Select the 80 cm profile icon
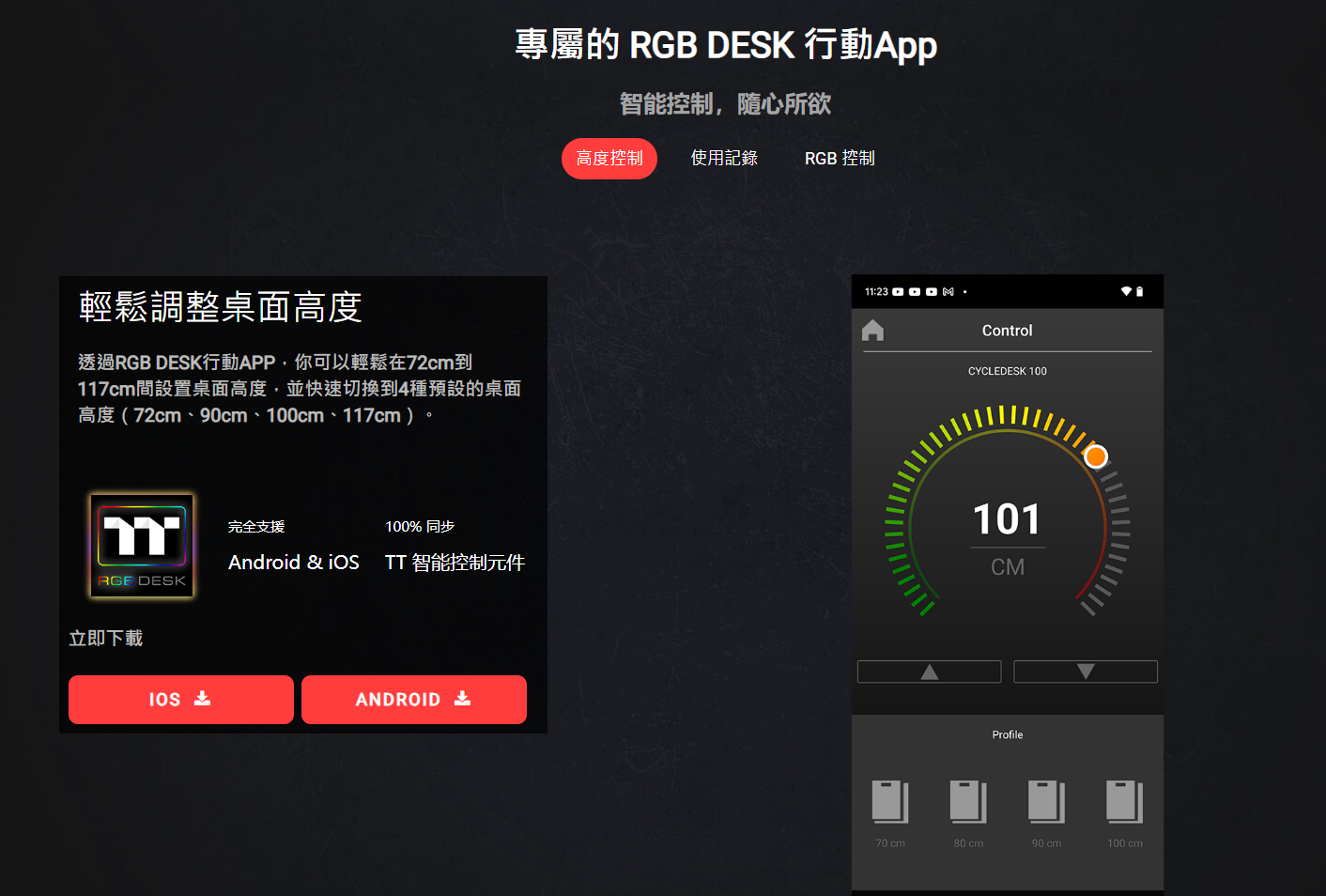Screen dimensions: 1326x896 pos(968,802)
